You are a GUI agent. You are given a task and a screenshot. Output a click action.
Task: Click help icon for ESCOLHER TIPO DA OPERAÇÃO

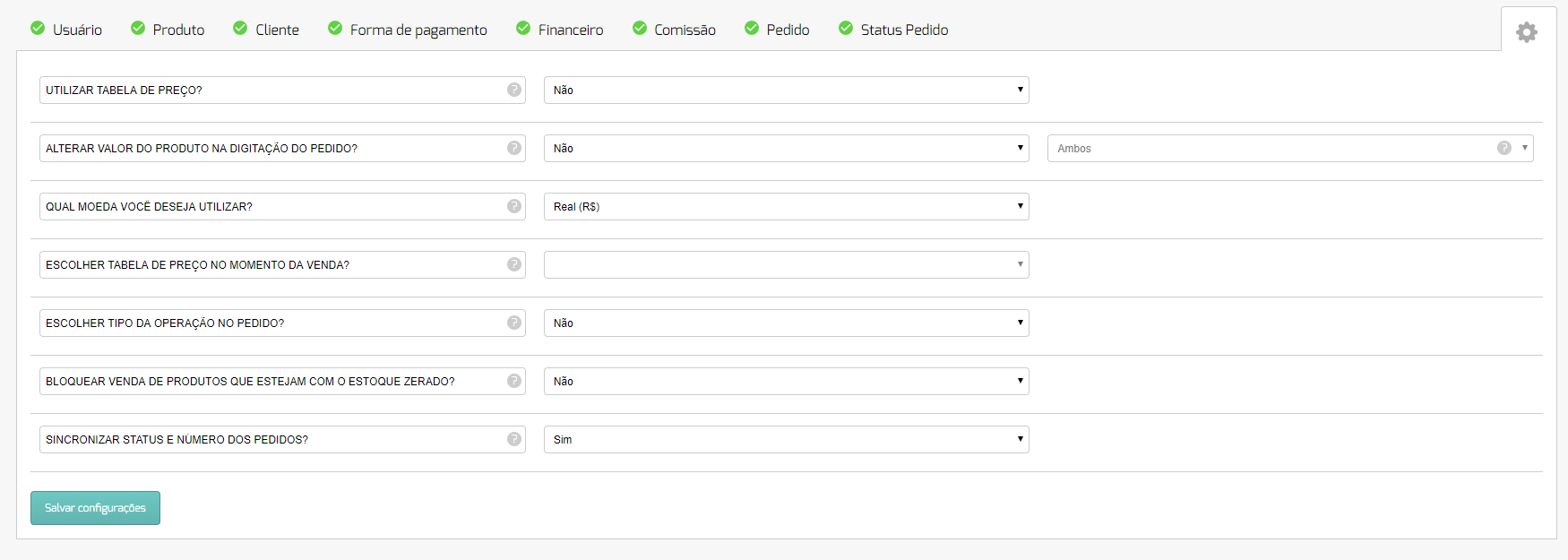coord(514,323)
